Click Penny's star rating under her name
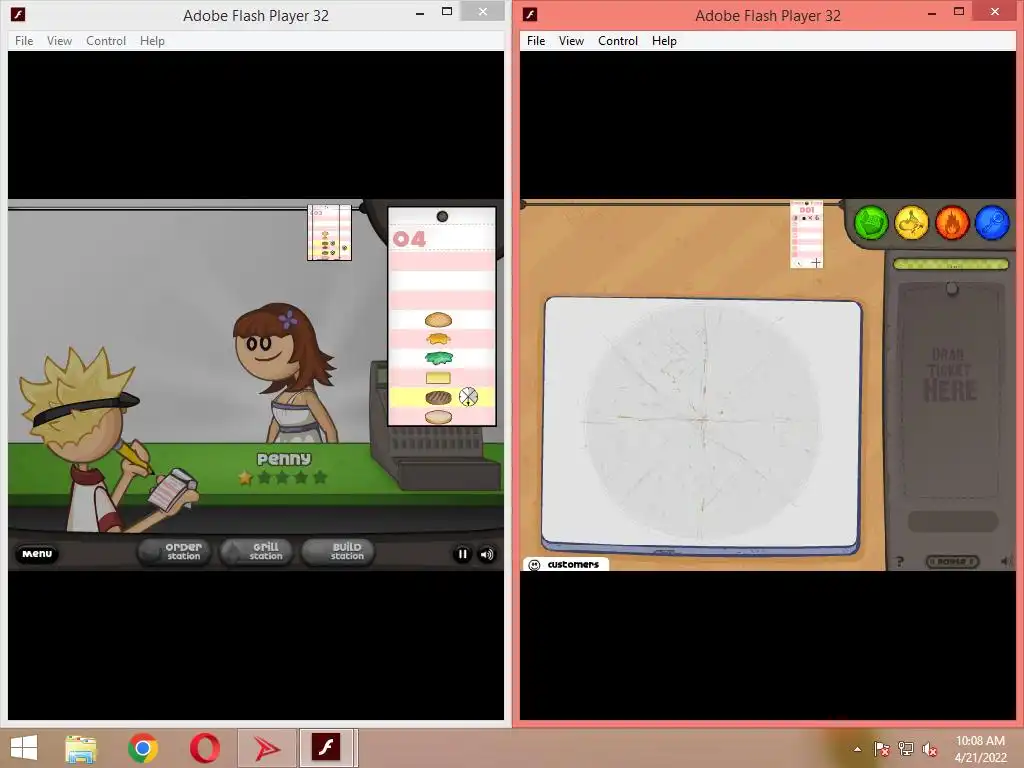The width and height of the screenshot is (1024, 768). tap(282, 477)
